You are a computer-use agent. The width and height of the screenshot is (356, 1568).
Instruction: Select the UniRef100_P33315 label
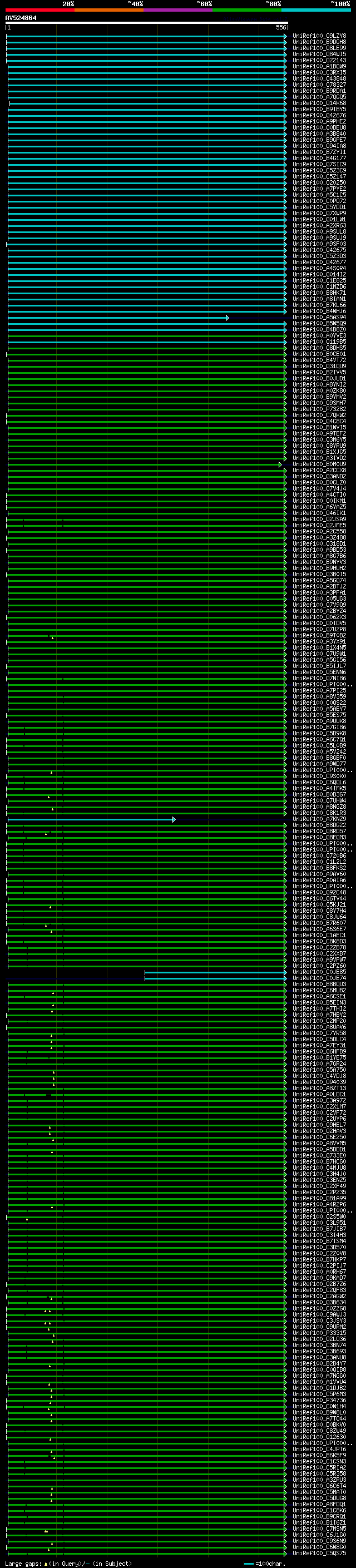click(319, 1332)
